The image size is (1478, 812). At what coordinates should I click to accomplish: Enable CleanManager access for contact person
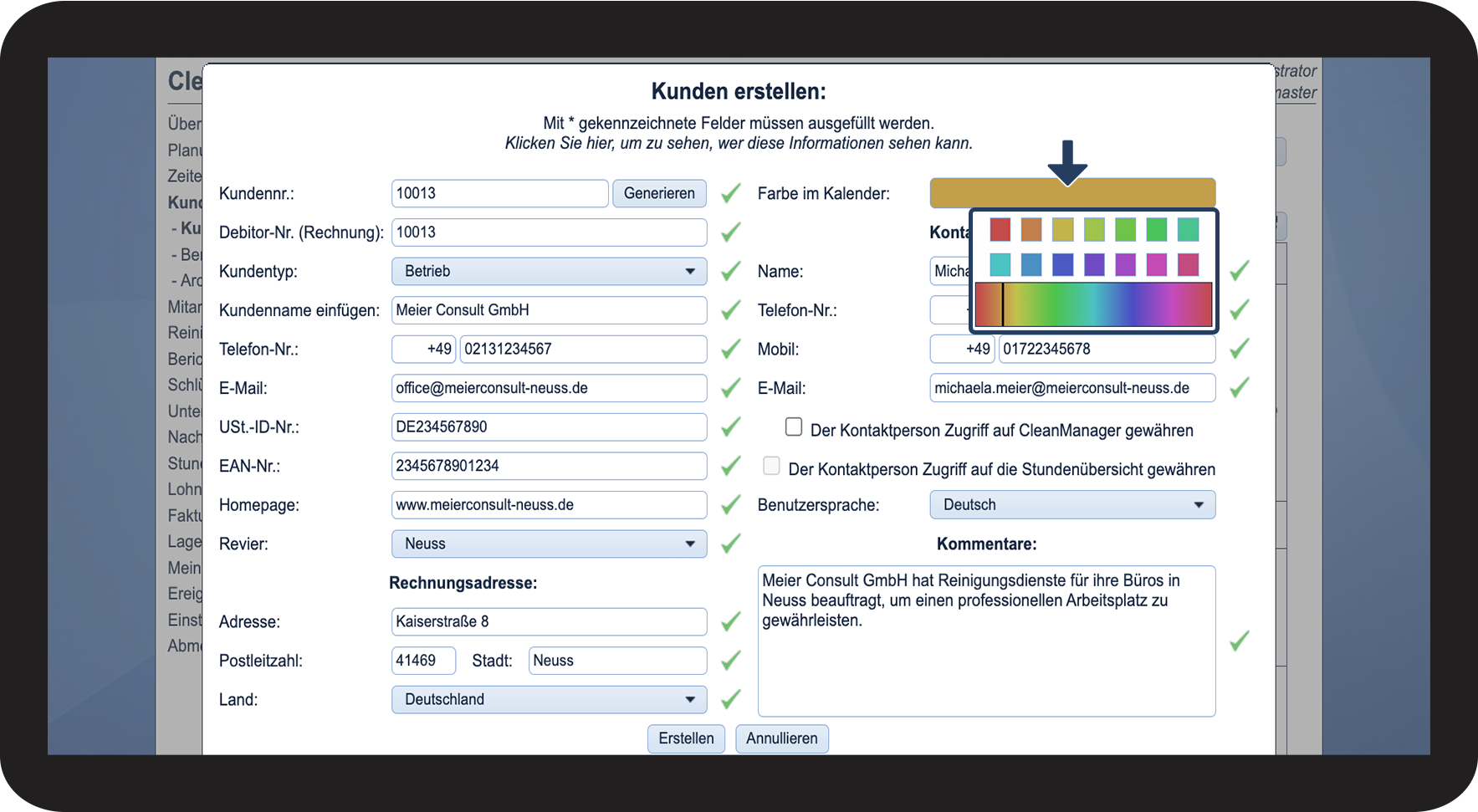tap(794, 426)
